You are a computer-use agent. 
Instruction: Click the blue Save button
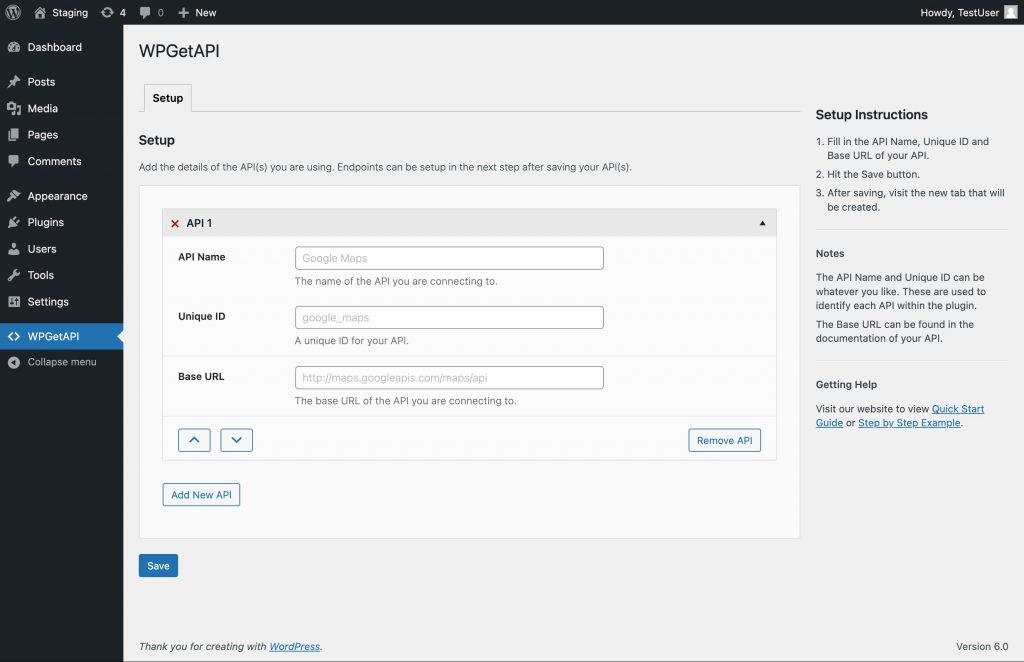click(158, 565)
